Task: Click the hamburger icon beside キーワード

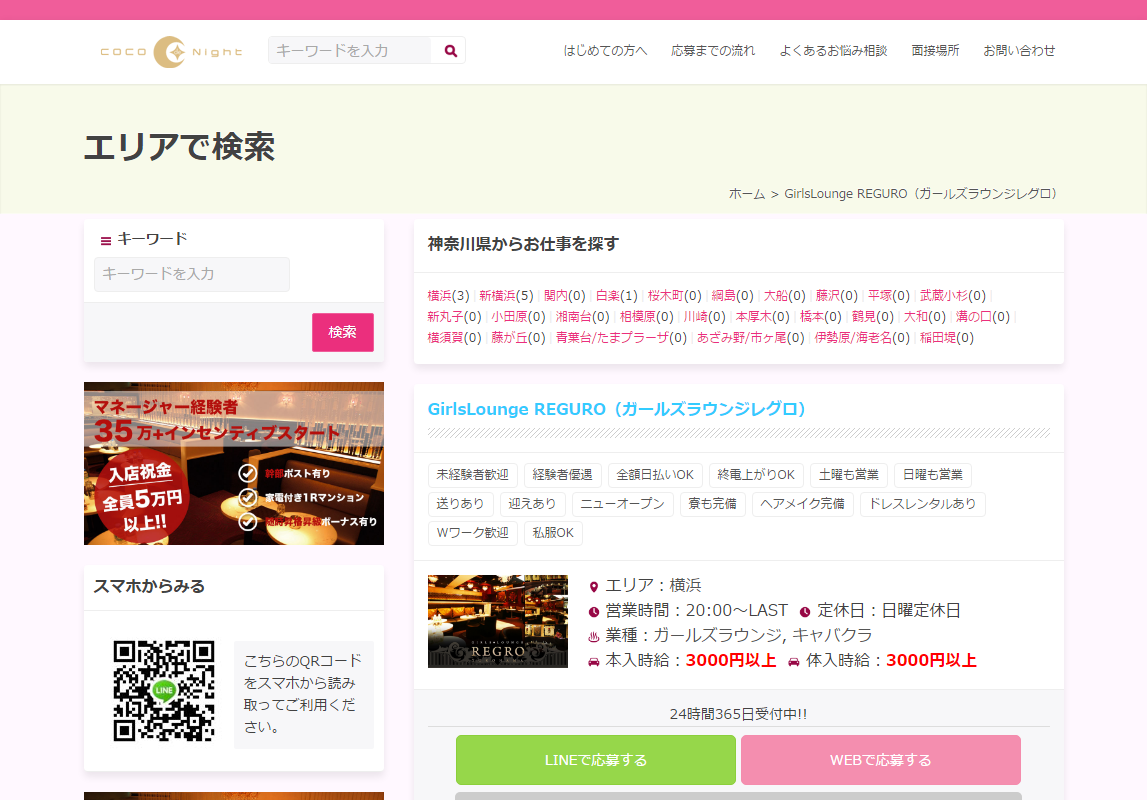Action: pos(106,241)
